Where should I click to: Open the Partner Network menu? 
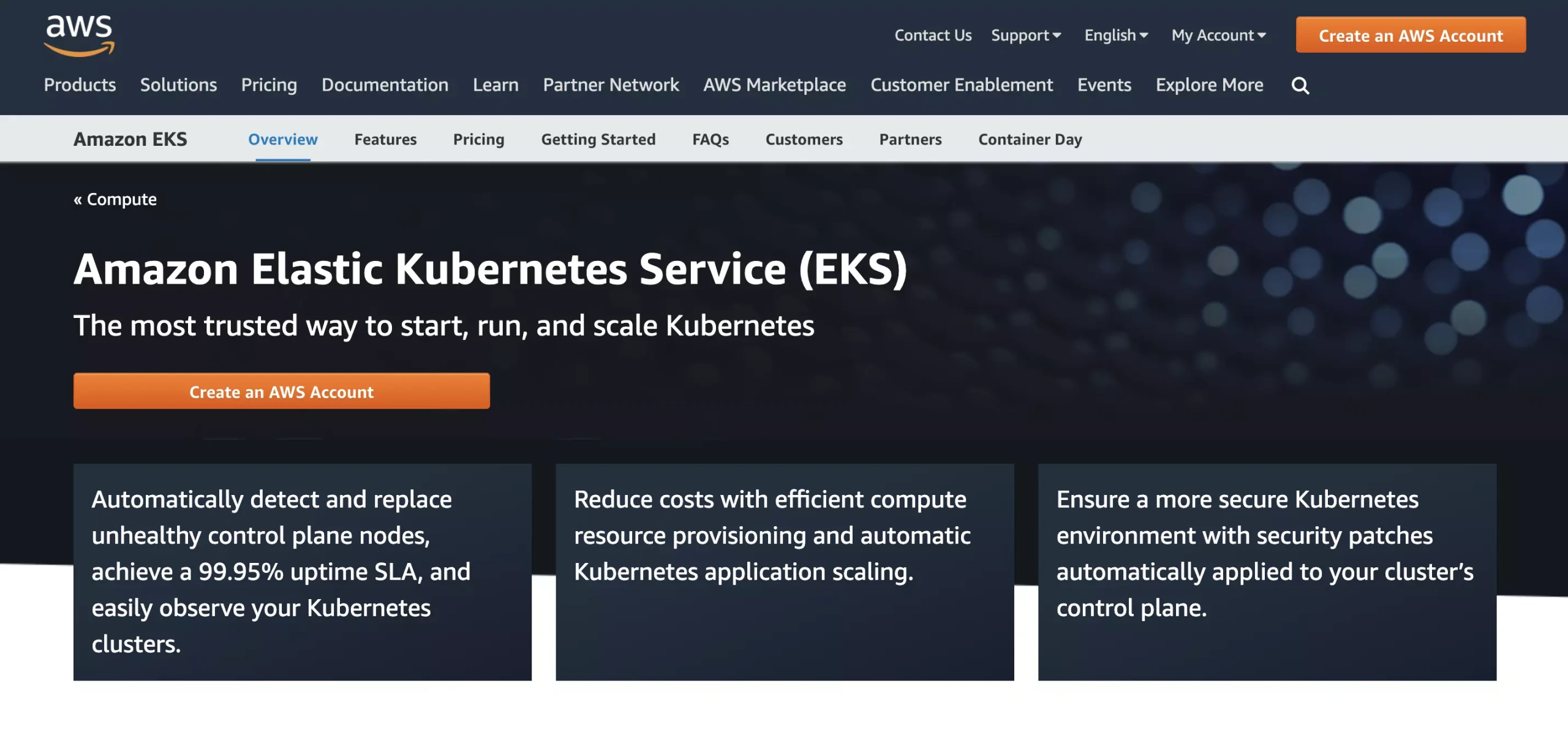tap(611, 85)
